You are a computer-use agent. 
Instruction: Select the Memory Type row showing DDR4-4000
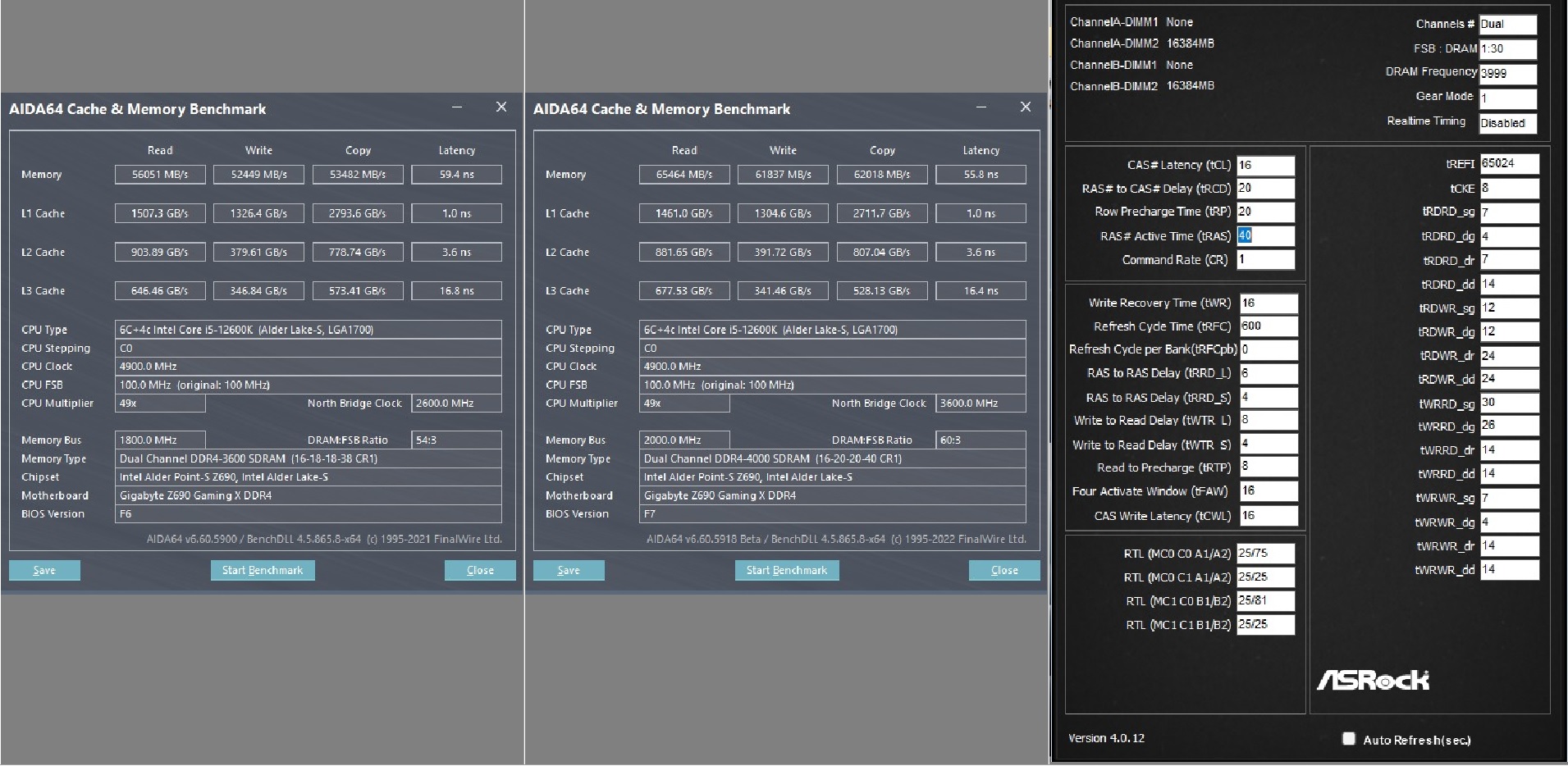tap(832, 458)
